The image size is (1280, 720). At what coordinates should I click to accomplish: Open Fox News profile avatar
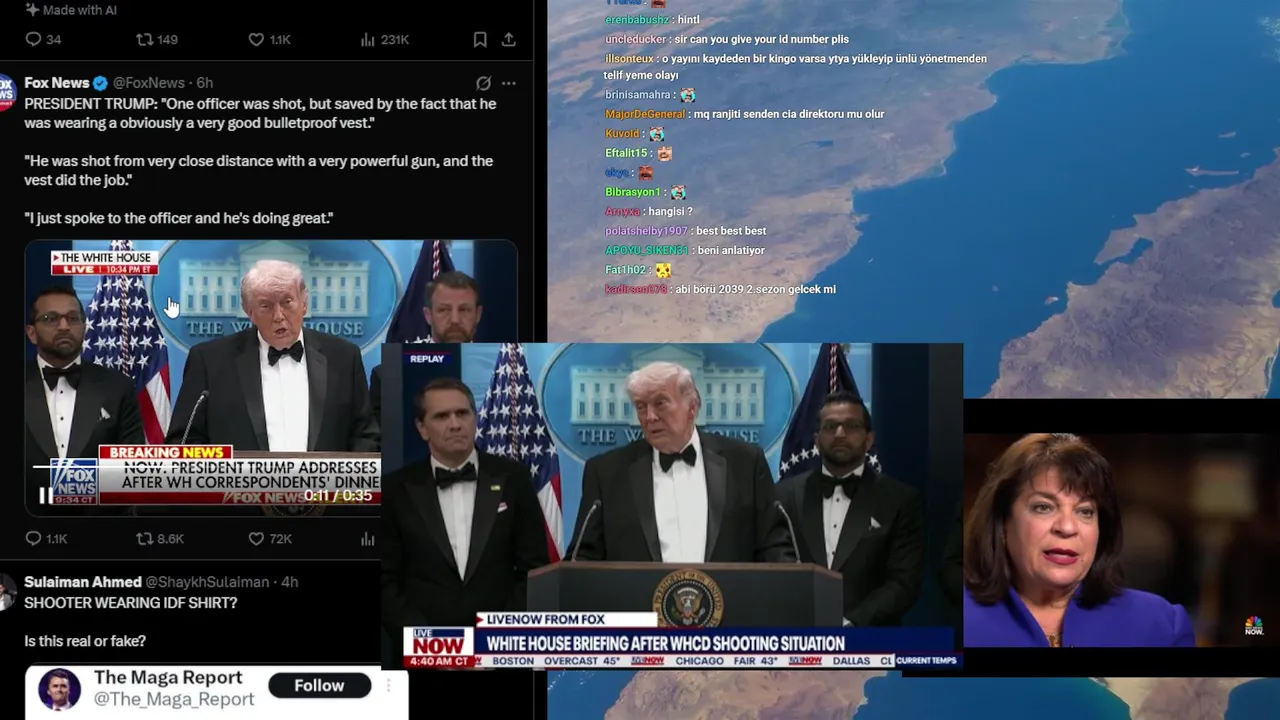(x=6, y=90)
